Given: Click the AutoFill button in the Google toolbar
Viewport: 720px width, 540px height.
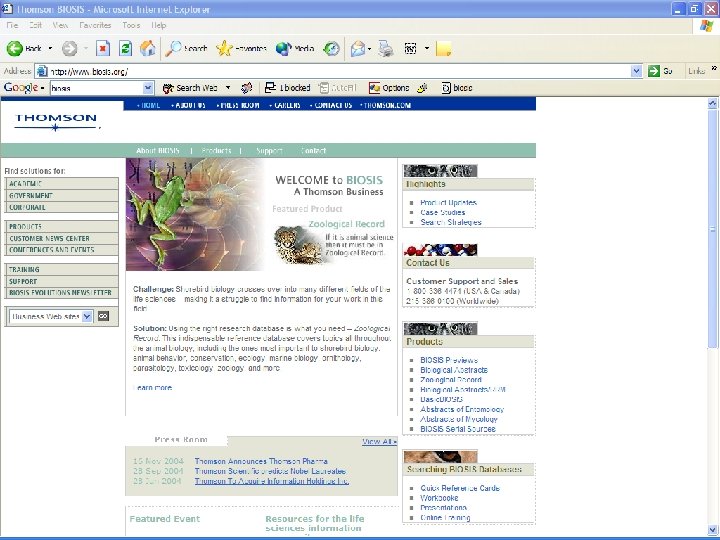Looking at the screenshot, I should coord(338,88).
